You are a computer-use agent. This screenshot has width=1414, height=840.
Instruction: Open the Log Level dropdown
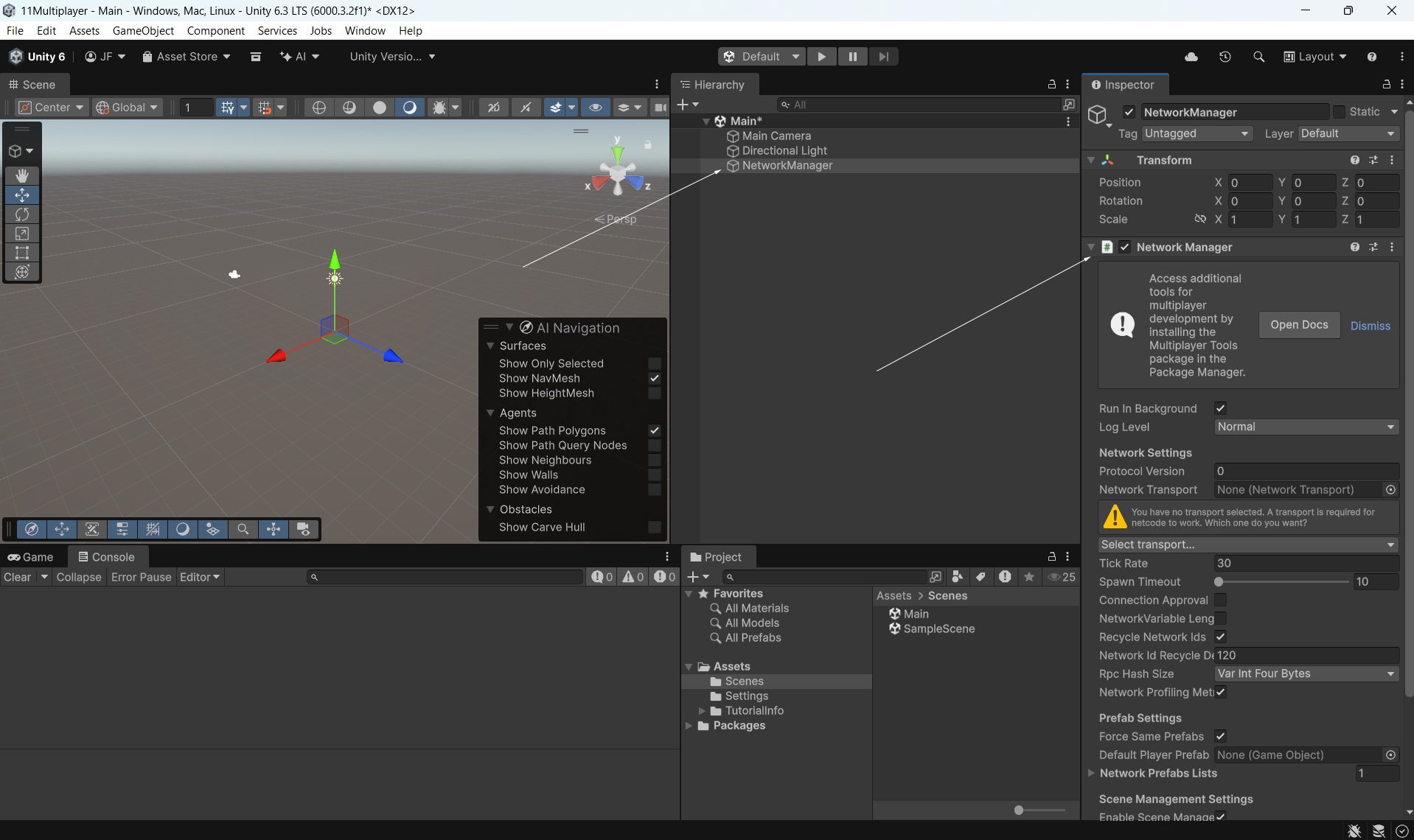(1306, 427)
